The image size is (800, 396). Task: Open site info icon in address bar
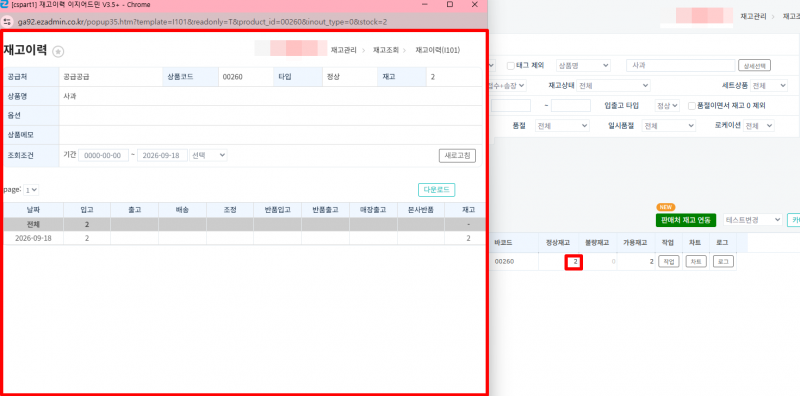click(x=8, y=22)
